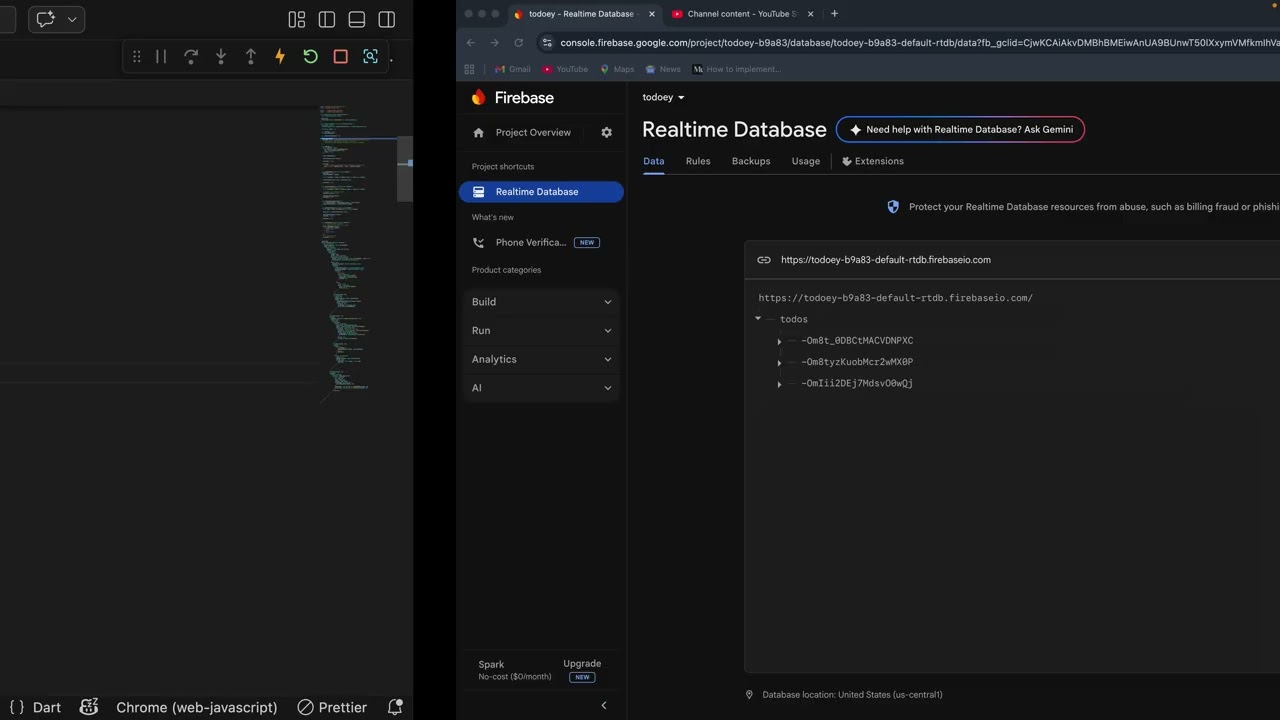Step into with down arrow
This screenshot has height=720, width=1280.
221,56
